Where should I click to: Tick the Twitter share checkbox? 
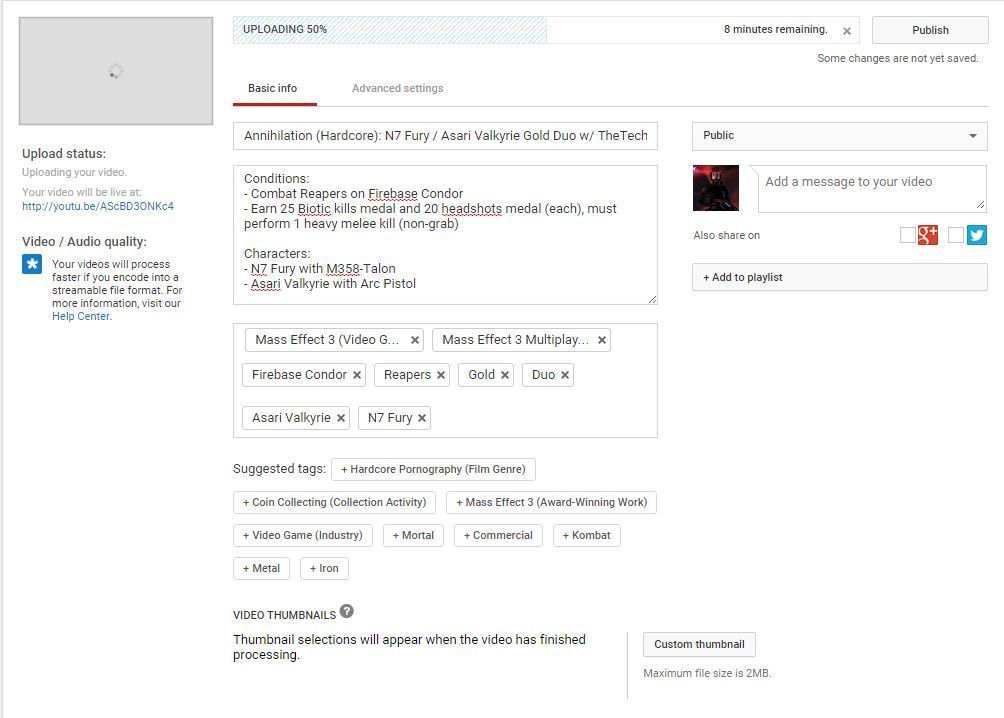(x=956, y=235)
